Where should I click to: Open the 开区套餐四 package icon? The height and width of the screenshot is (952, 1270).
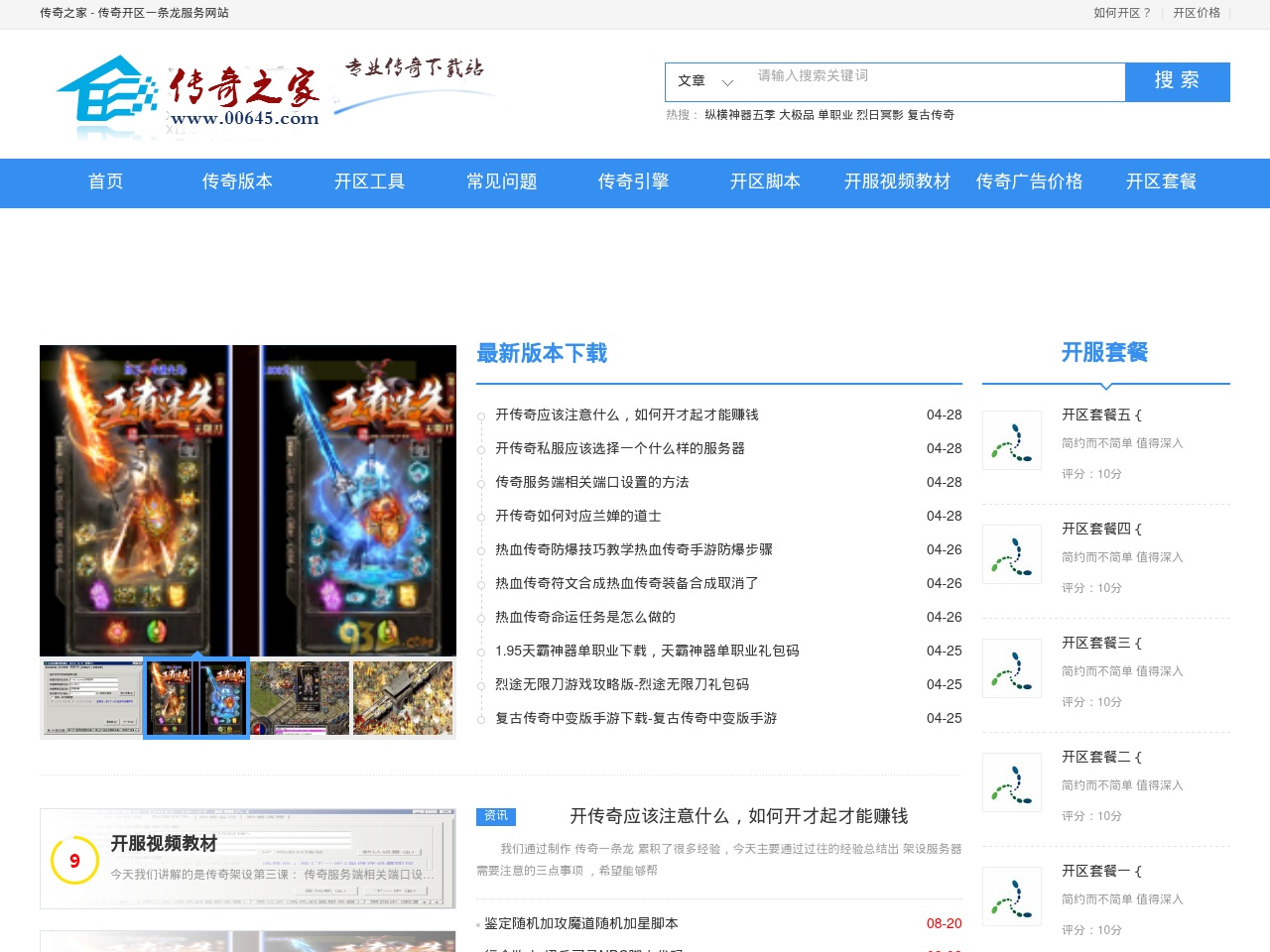(x=1012, y=554)
